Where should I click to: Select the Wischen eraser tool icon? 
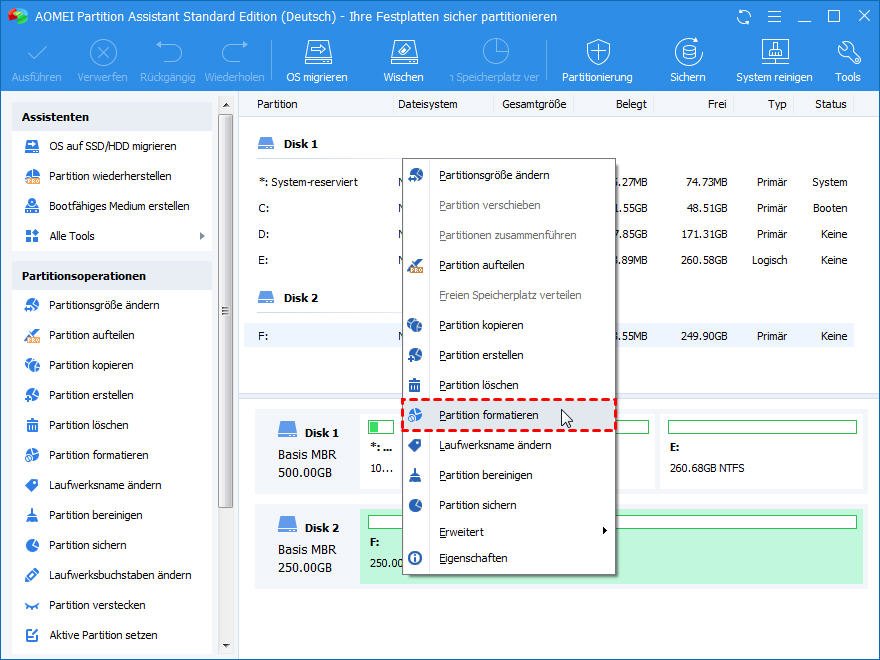pyautogui.click(x=402, y=53)
